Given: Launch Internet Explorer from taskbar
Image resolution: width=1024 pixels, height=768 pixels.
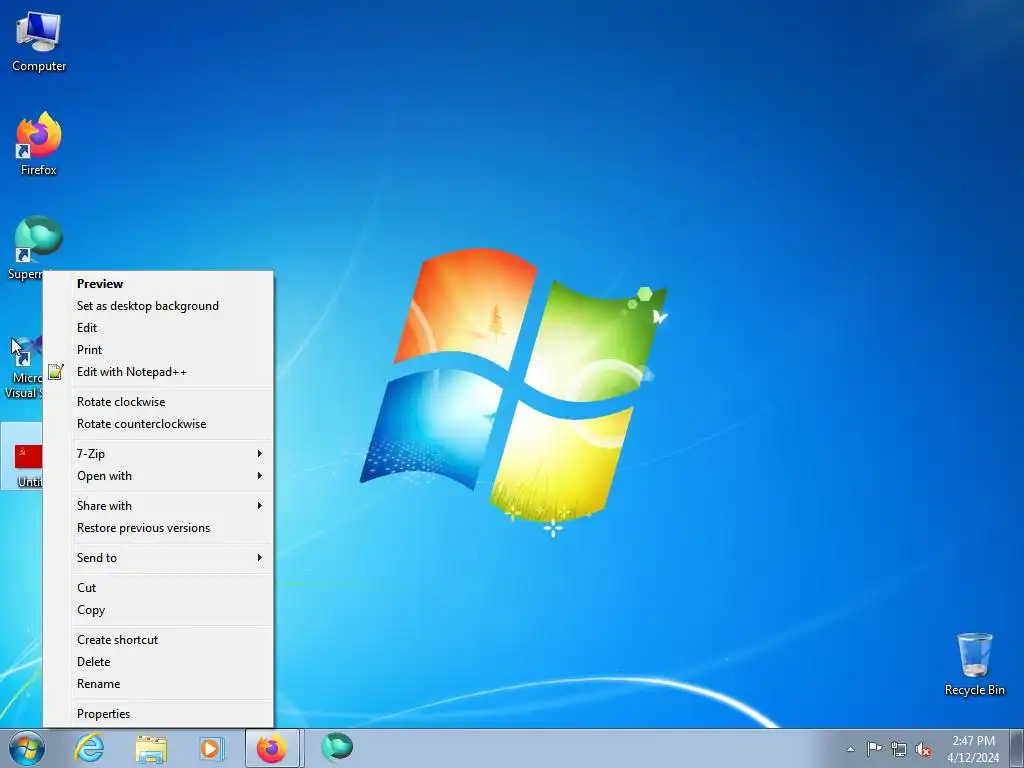Looking at the screenshot, I should pyautogui.click(x=89, y=748).
